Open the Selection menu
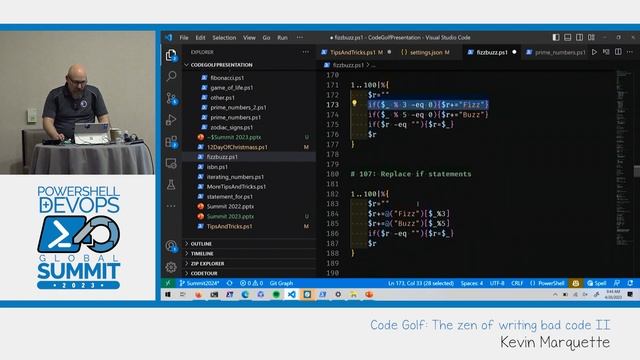The image size is (640, 360). click(224, 38)
